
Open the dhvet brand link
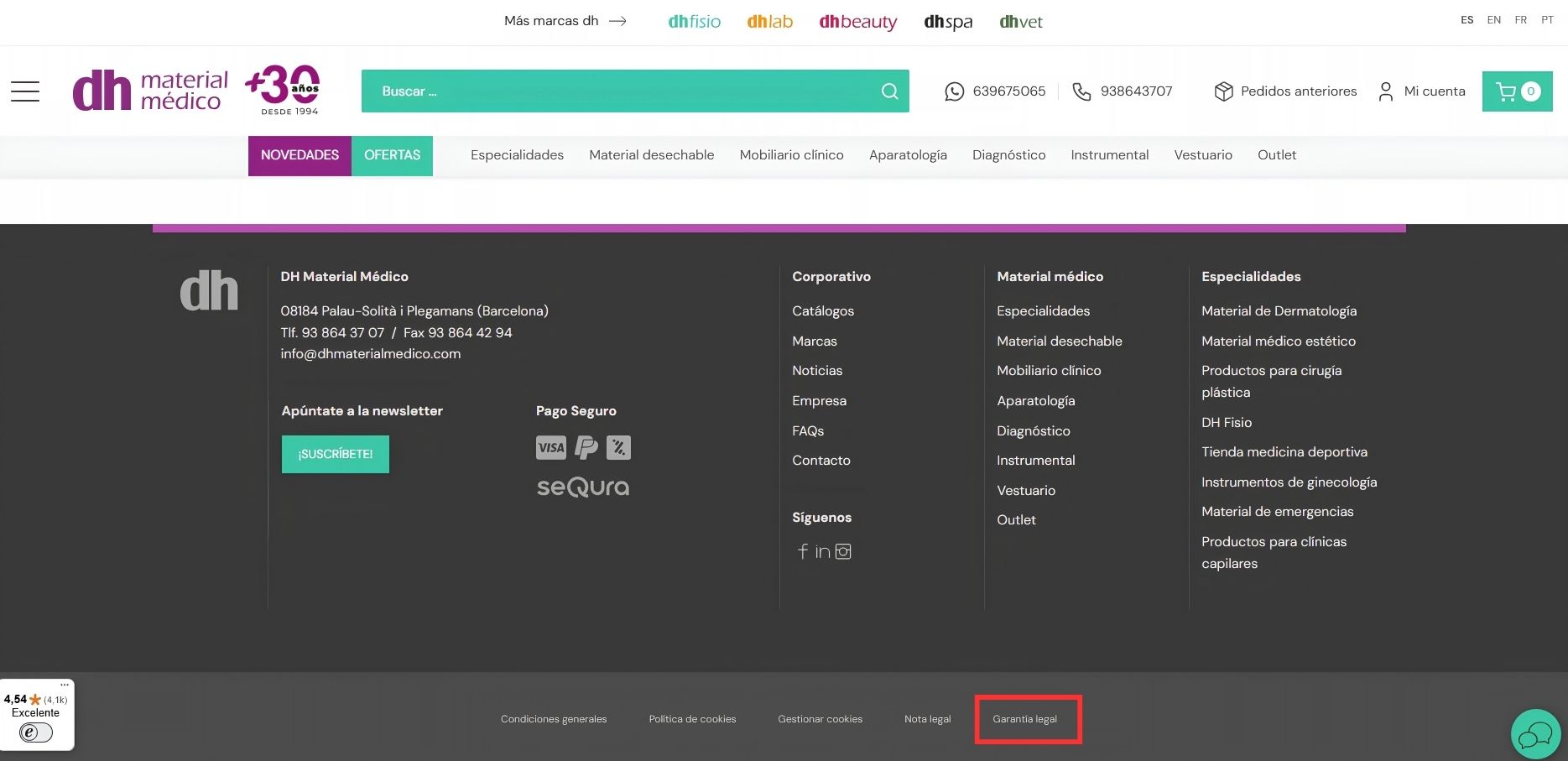coord(1021,22)
